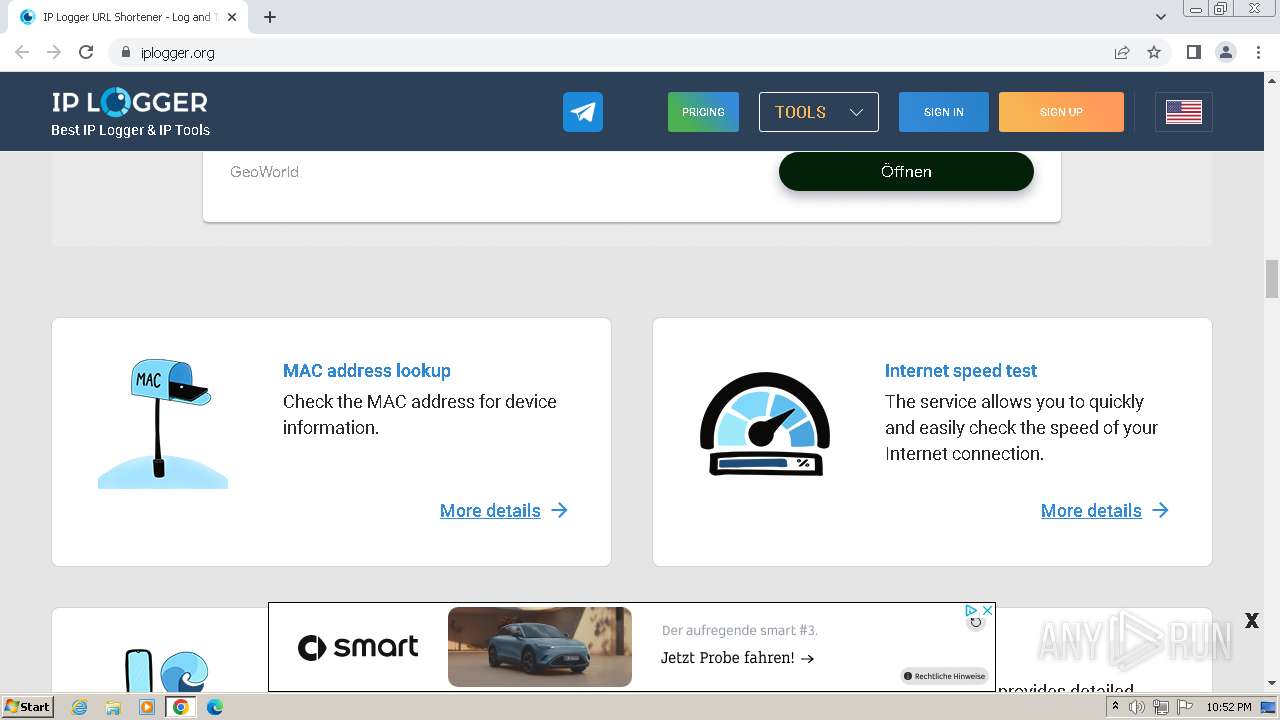
Task: Open the Telegram channel icon
Action: pyautogui.click(x=583, y=112)
